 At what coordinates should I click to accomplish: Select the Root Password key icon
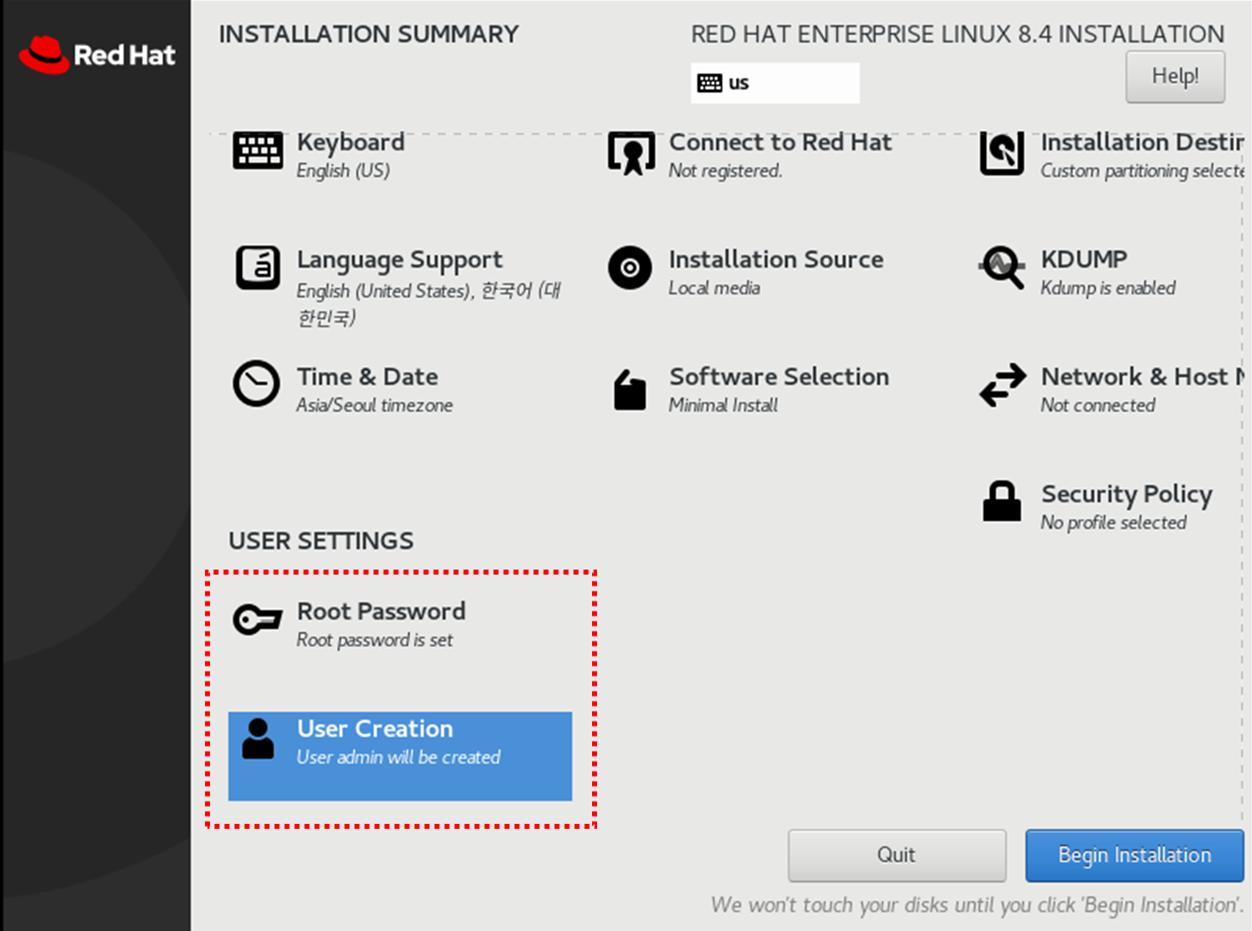coord(257,620)
